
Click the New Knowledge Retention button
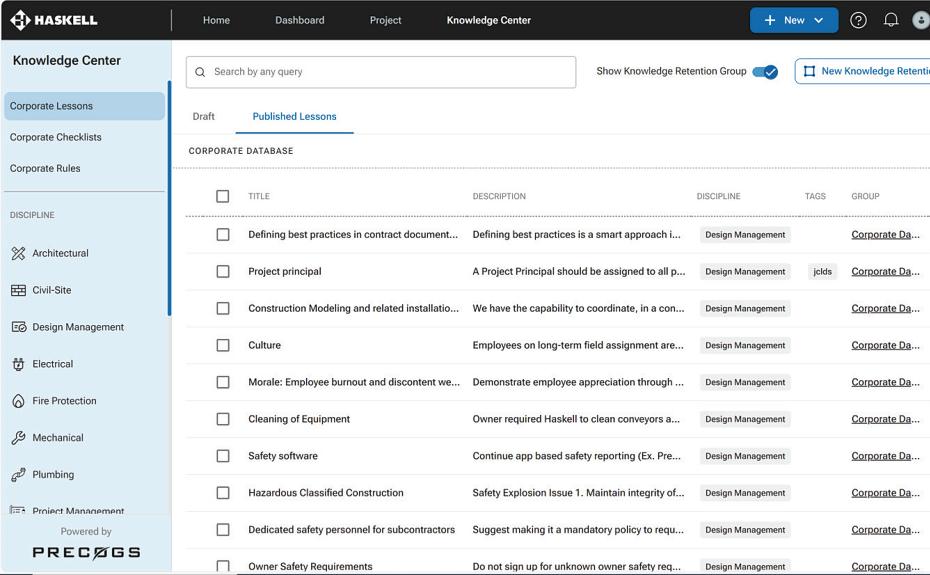click(x=865, y=71)
